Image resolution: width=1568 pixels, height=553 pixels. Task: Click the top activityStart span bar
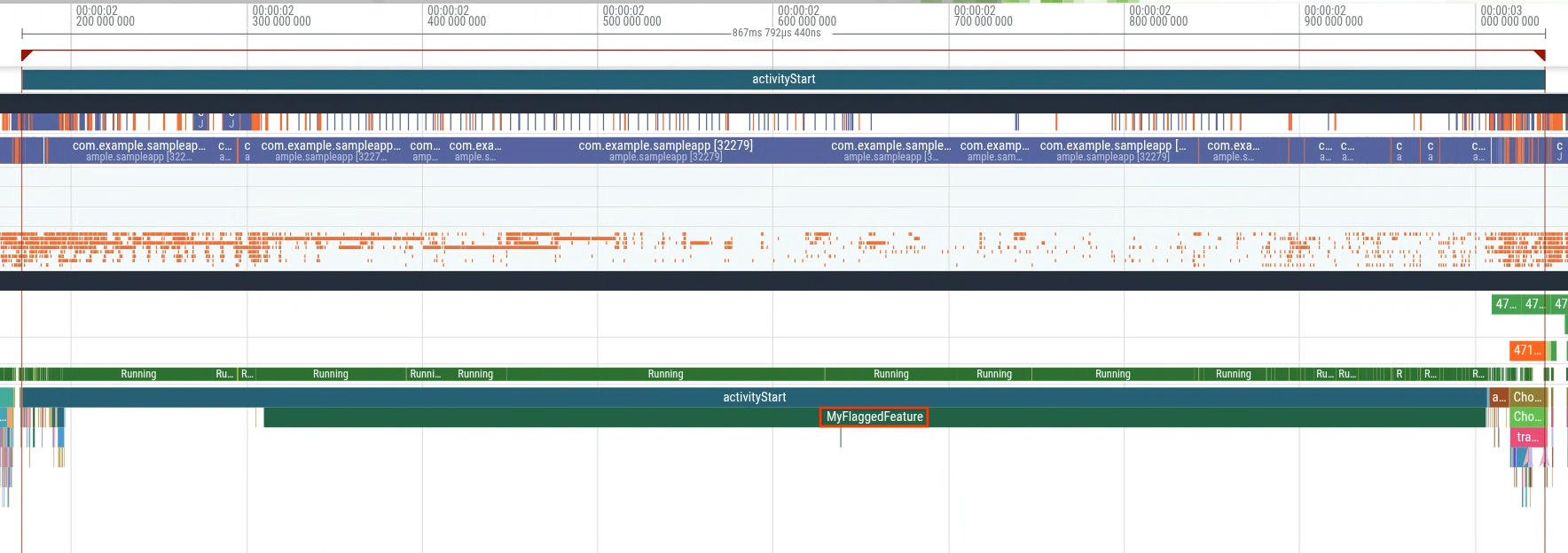783,79
